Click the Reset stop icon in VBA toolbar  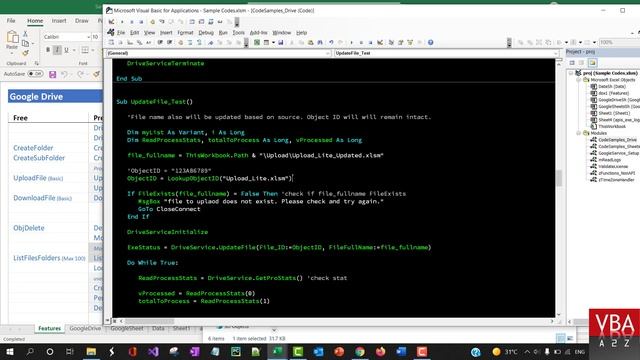point(370,42)
